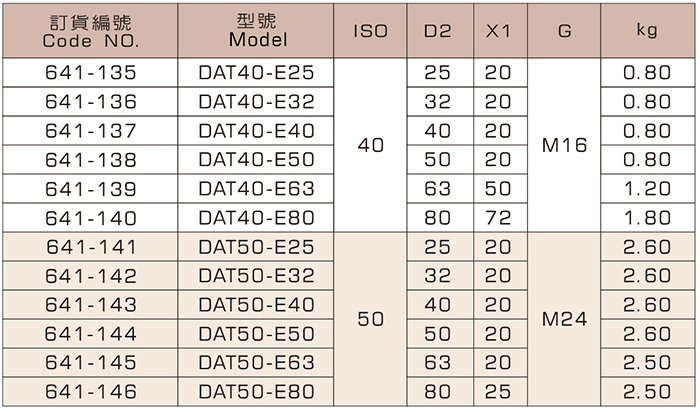The image size is (700, 412).
Task: Select order code 641-146
Action: [91, 392]
